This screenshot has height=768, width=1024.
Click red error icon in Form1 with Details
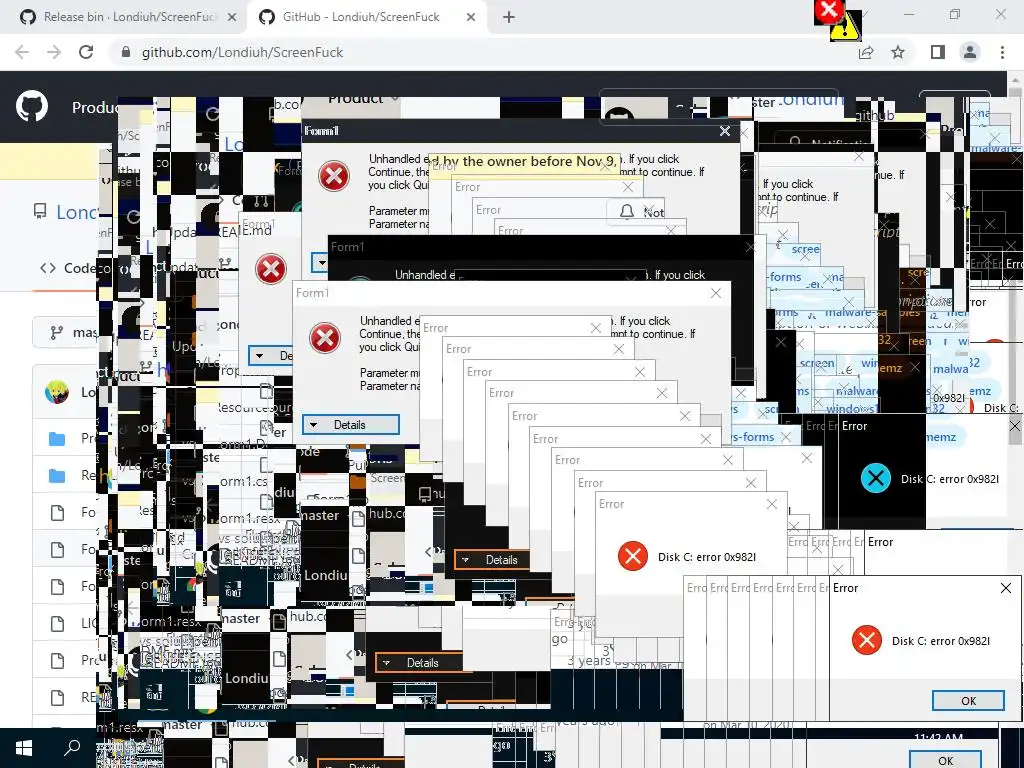click(325, 338)
